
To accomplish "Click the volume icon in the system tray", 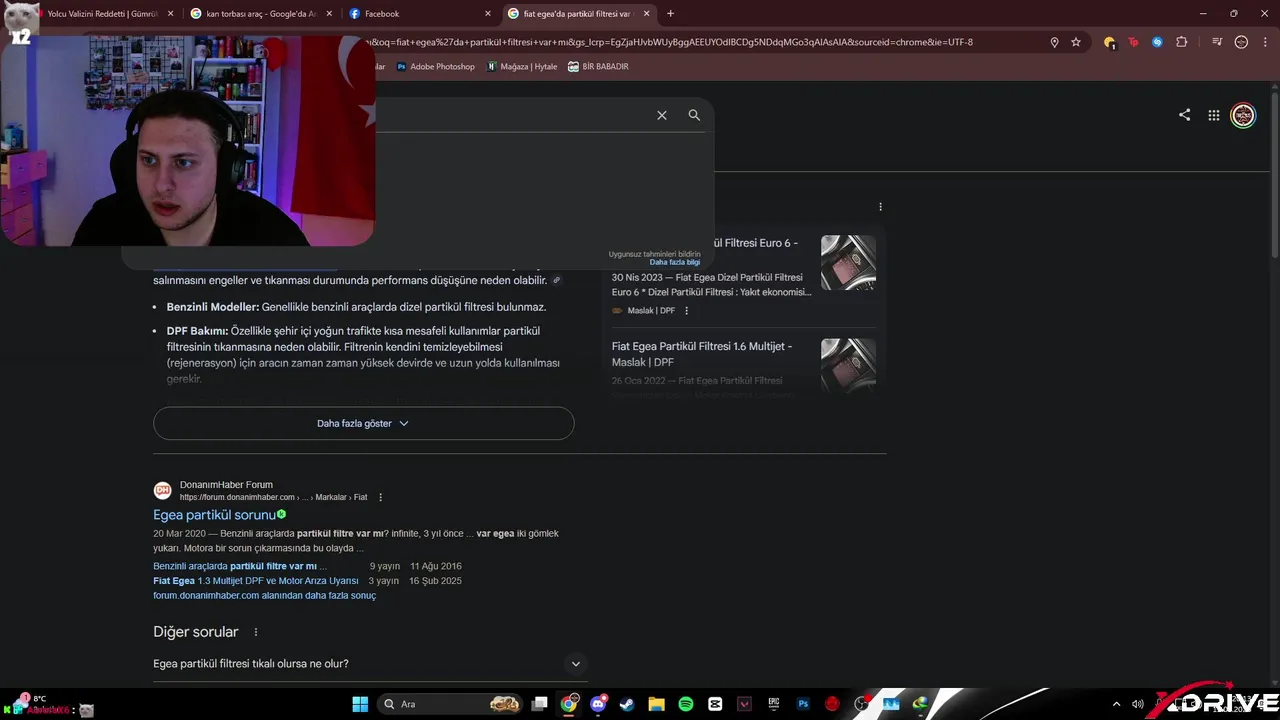I will pos(1137,704).
